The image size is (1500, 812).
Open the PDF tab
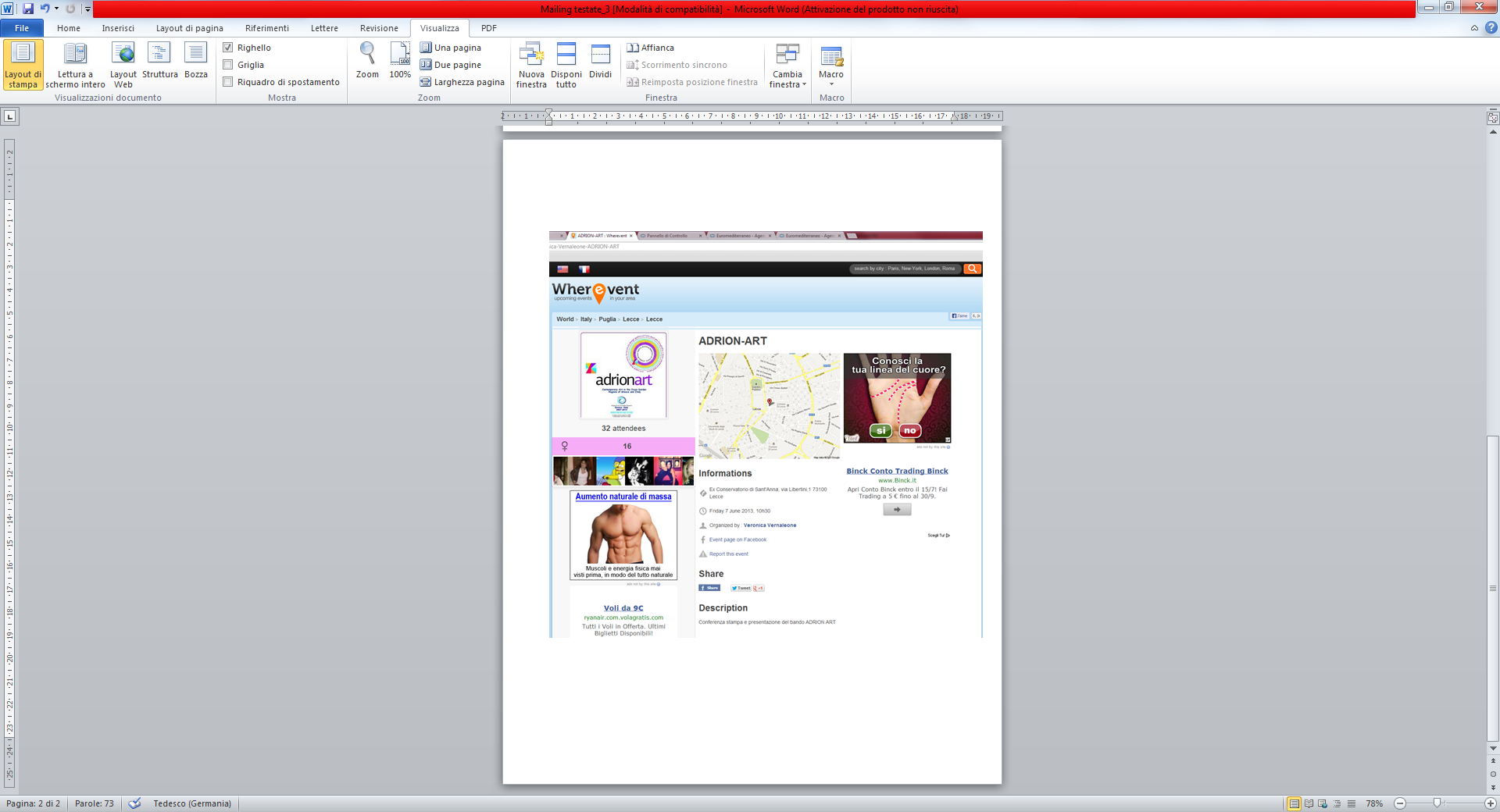point(489,28)
